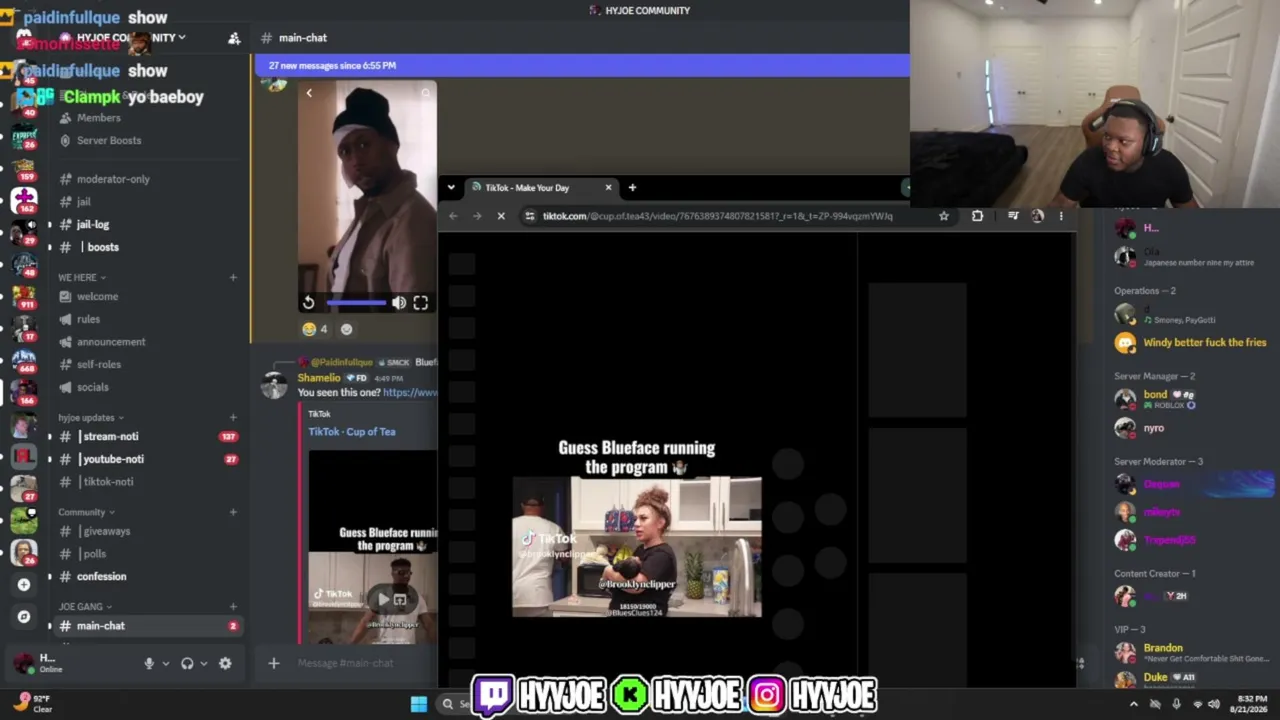Add a channel to hyjoe updates category

pos(233,417)
